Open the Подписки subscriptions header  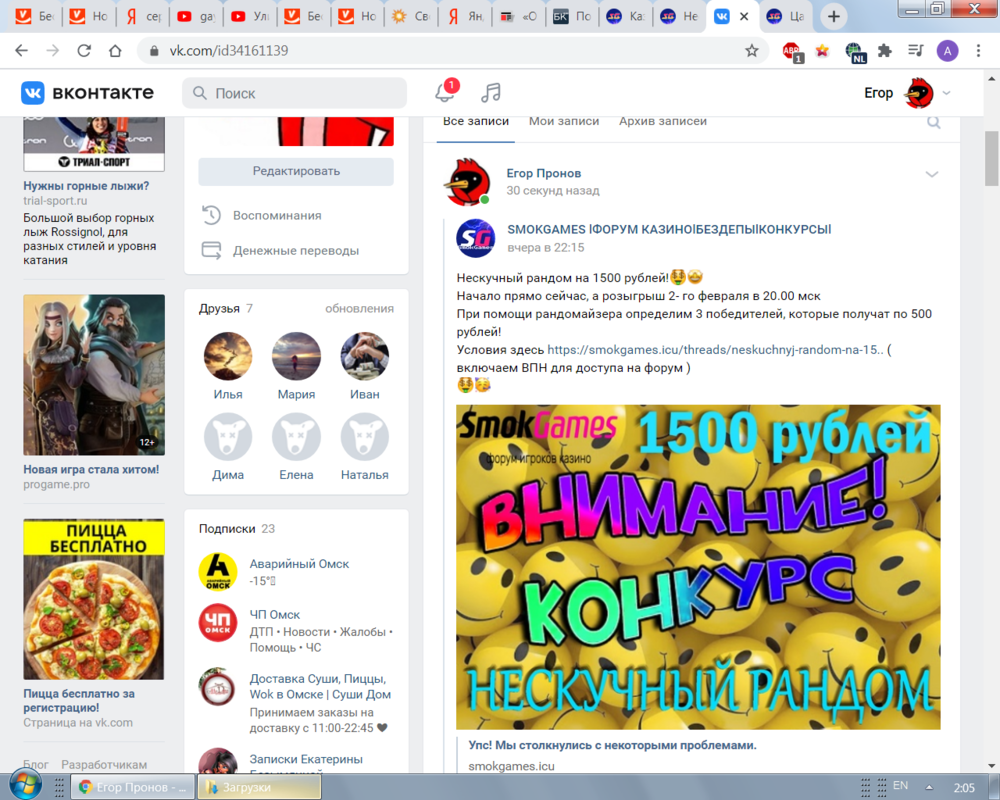point(227,528)
